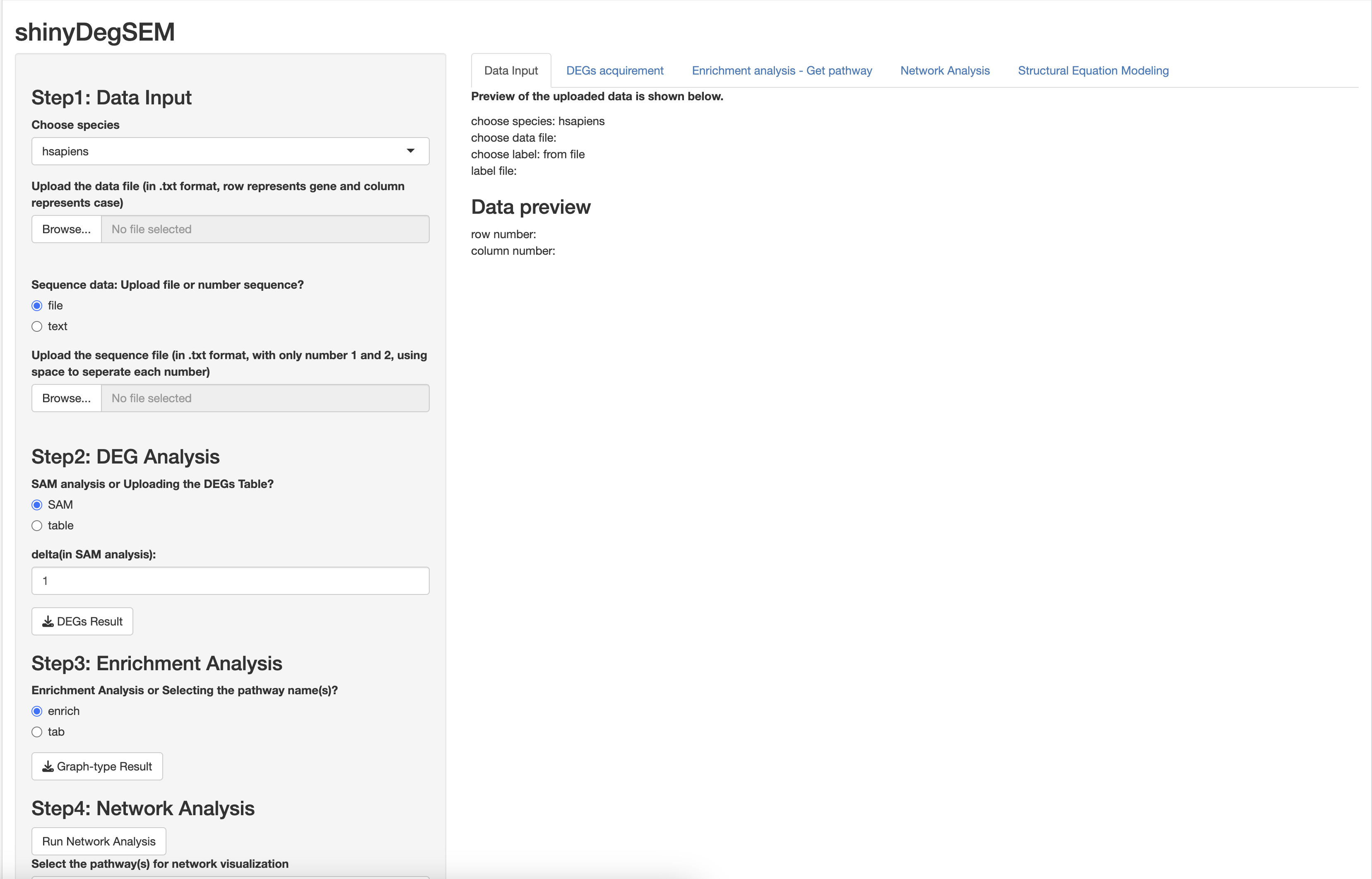Viewport: 1372px width, 879px height.
Task: Select the 'file' upload radio button
Action: tap(36, 305)
